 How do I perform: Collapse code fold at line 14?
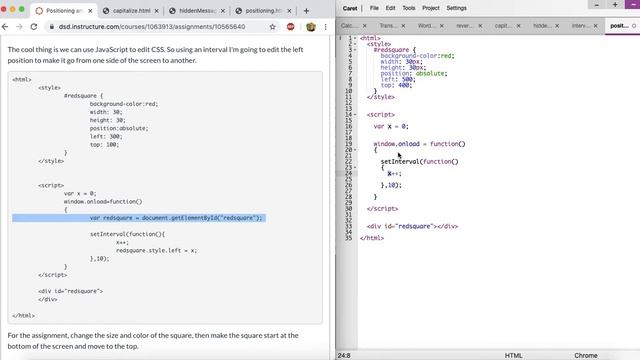355,115
